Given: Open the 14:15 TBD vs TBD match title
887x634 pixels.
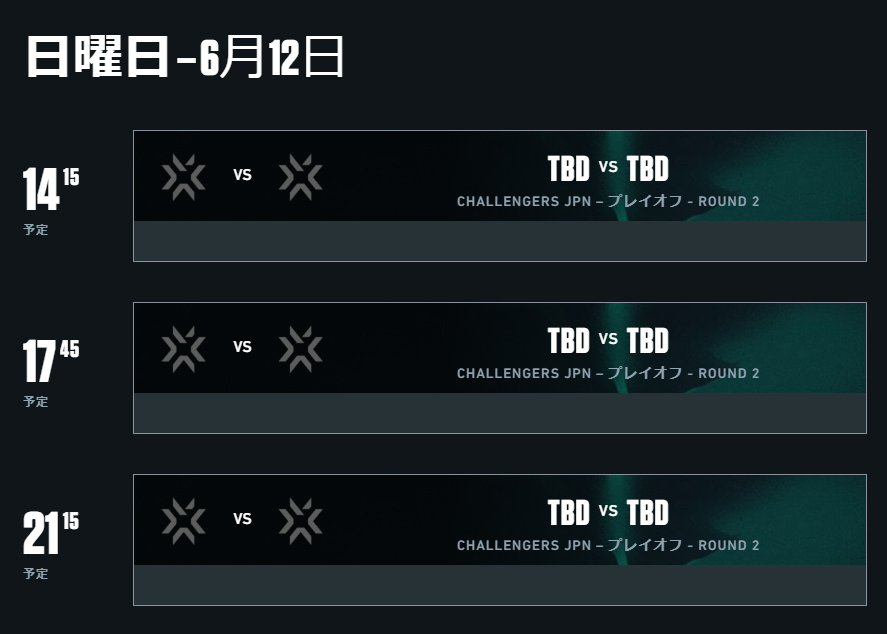Looking at the screenshot, I should point(608,169).
